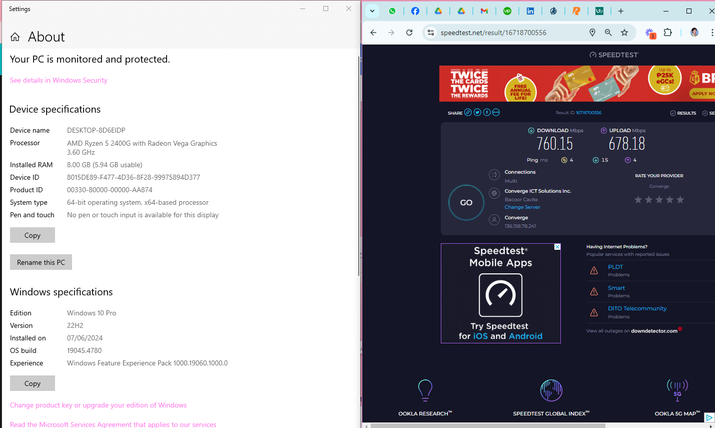The width and height of the screenshot is (715, 428).
Task: Open the Extensions puzzle icon
Action: click(x=668, y=32)
